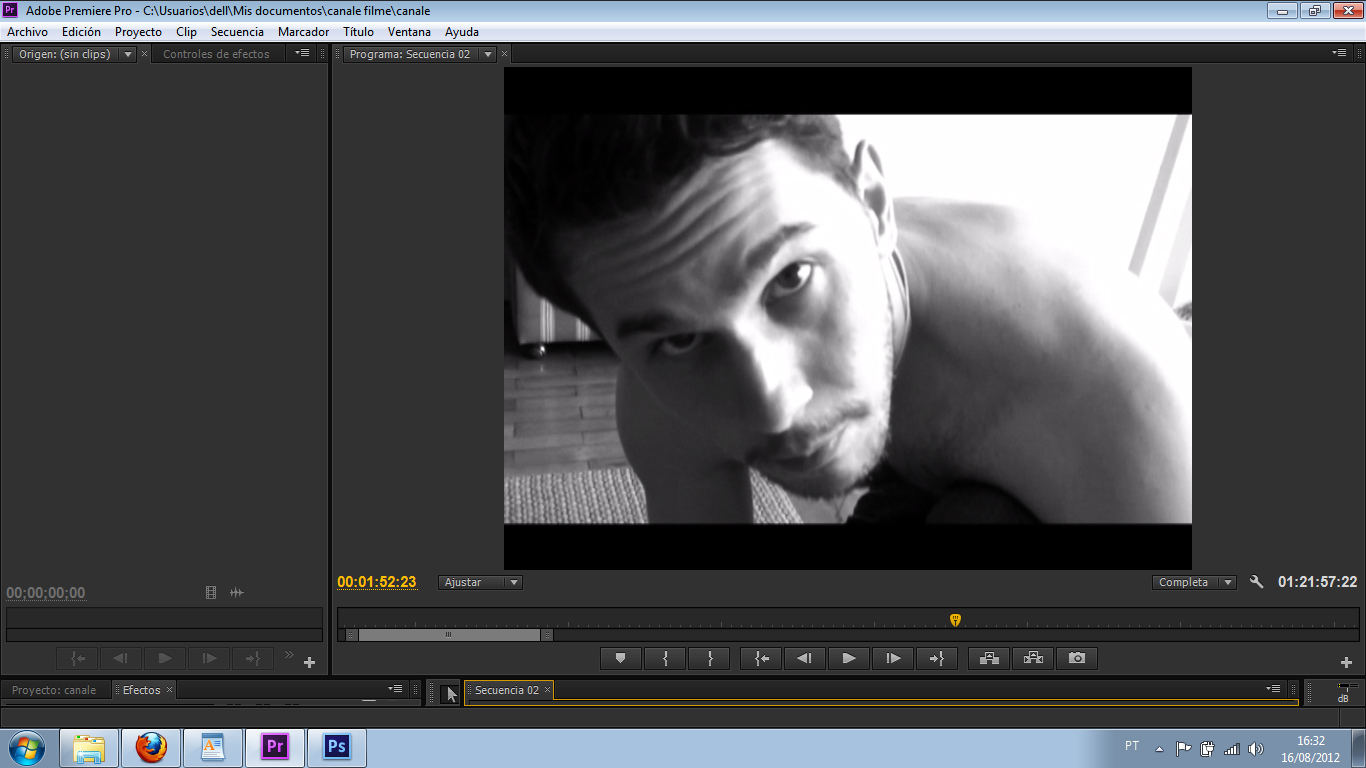Image resolution: width=1366 pixels, height=768 pixels.
Task: Switch to the Proyecto: canale tab
Action: (x=54, y=690)
